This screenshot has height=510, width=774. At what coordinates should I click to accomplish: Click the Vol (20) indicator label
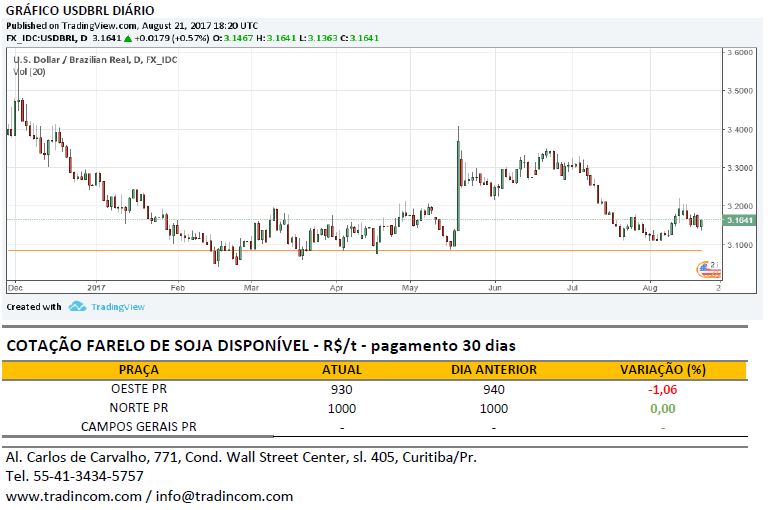[x=30, y=72]
